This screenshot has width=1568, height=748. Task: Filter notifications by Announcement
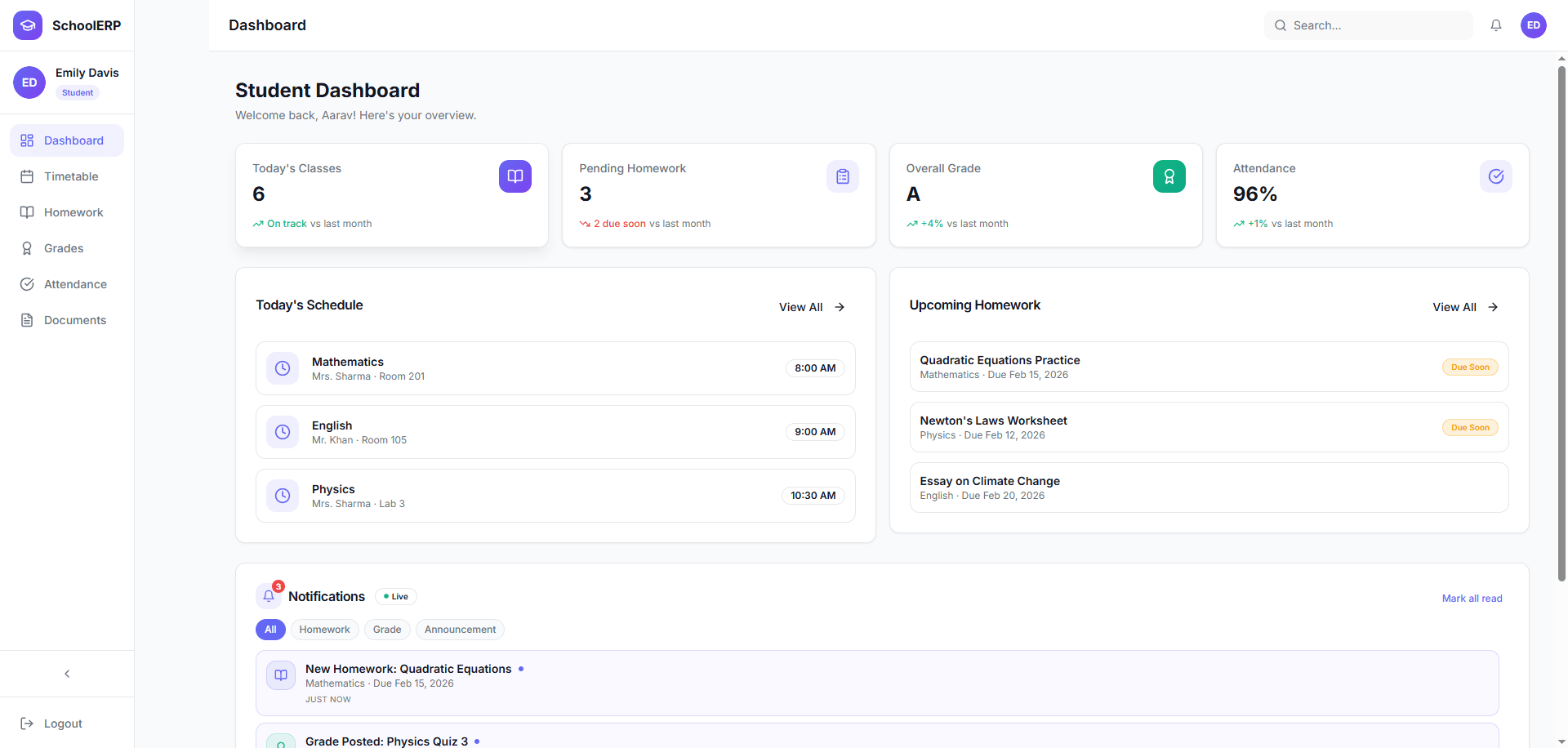460,630
